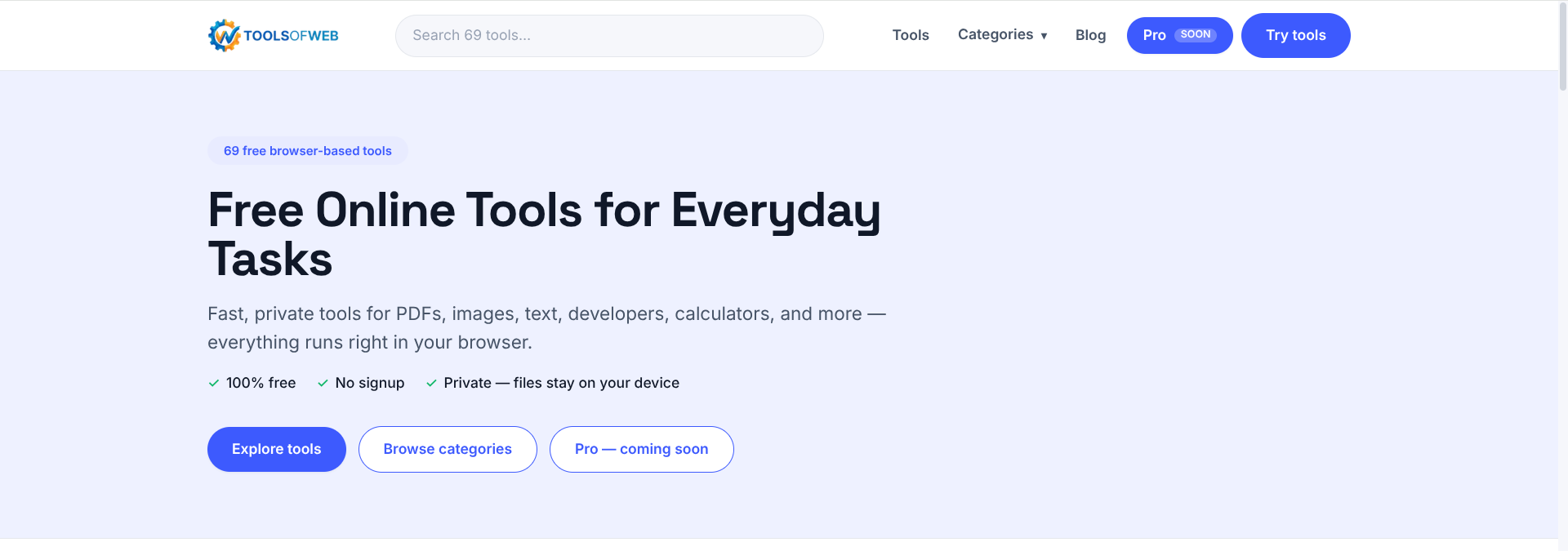Image resolution: width=1568 pixels, height=551 pixels.
Task: Click the '100% free' text
Action: [x=261, y=383]
